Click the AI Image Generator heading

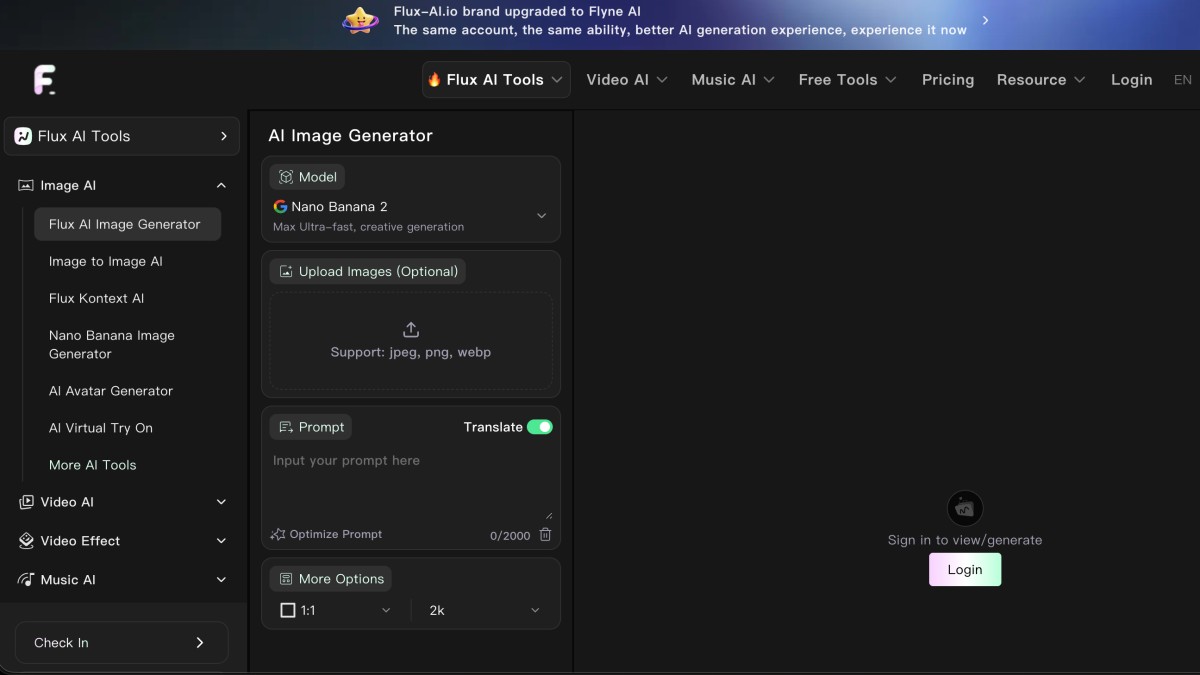click(350, 136)
